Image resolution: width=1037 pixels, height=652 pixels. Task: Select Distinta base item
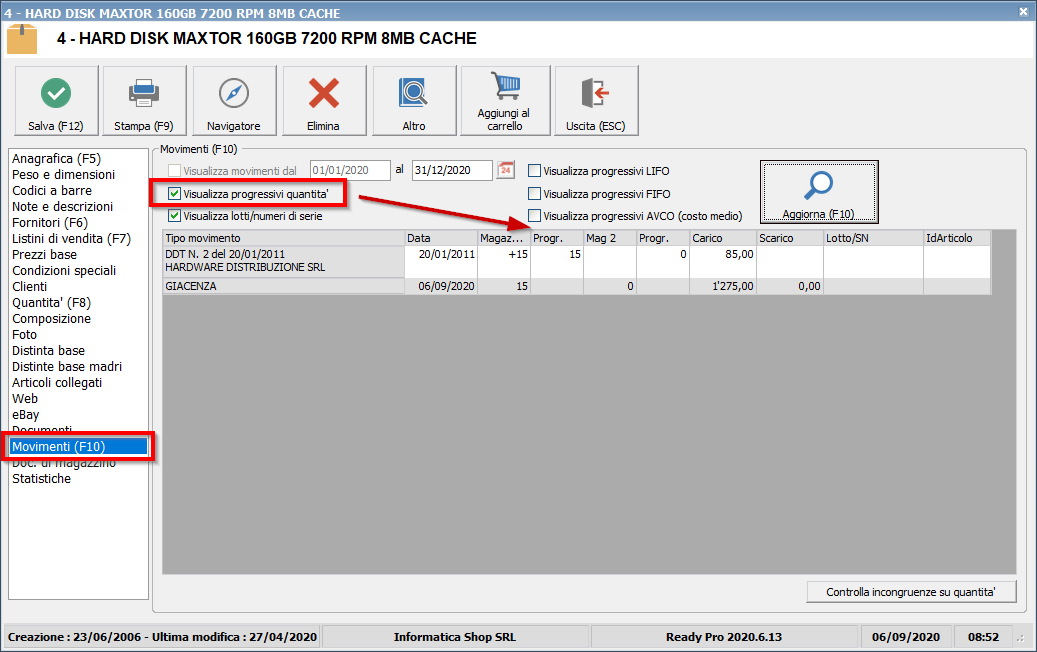(48, 350)
